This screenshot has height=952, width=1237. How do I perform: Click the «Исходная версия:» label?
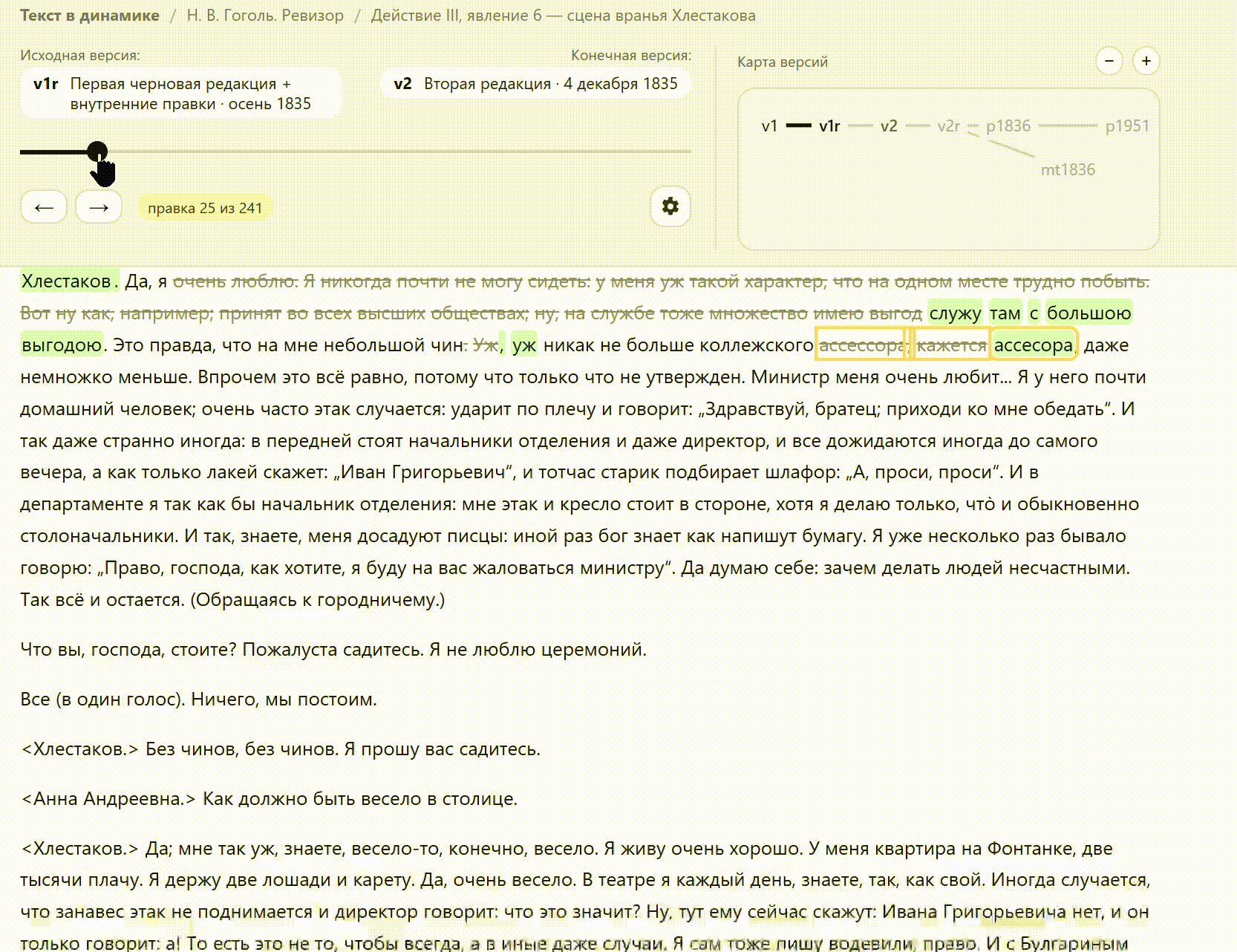(80, 56)
